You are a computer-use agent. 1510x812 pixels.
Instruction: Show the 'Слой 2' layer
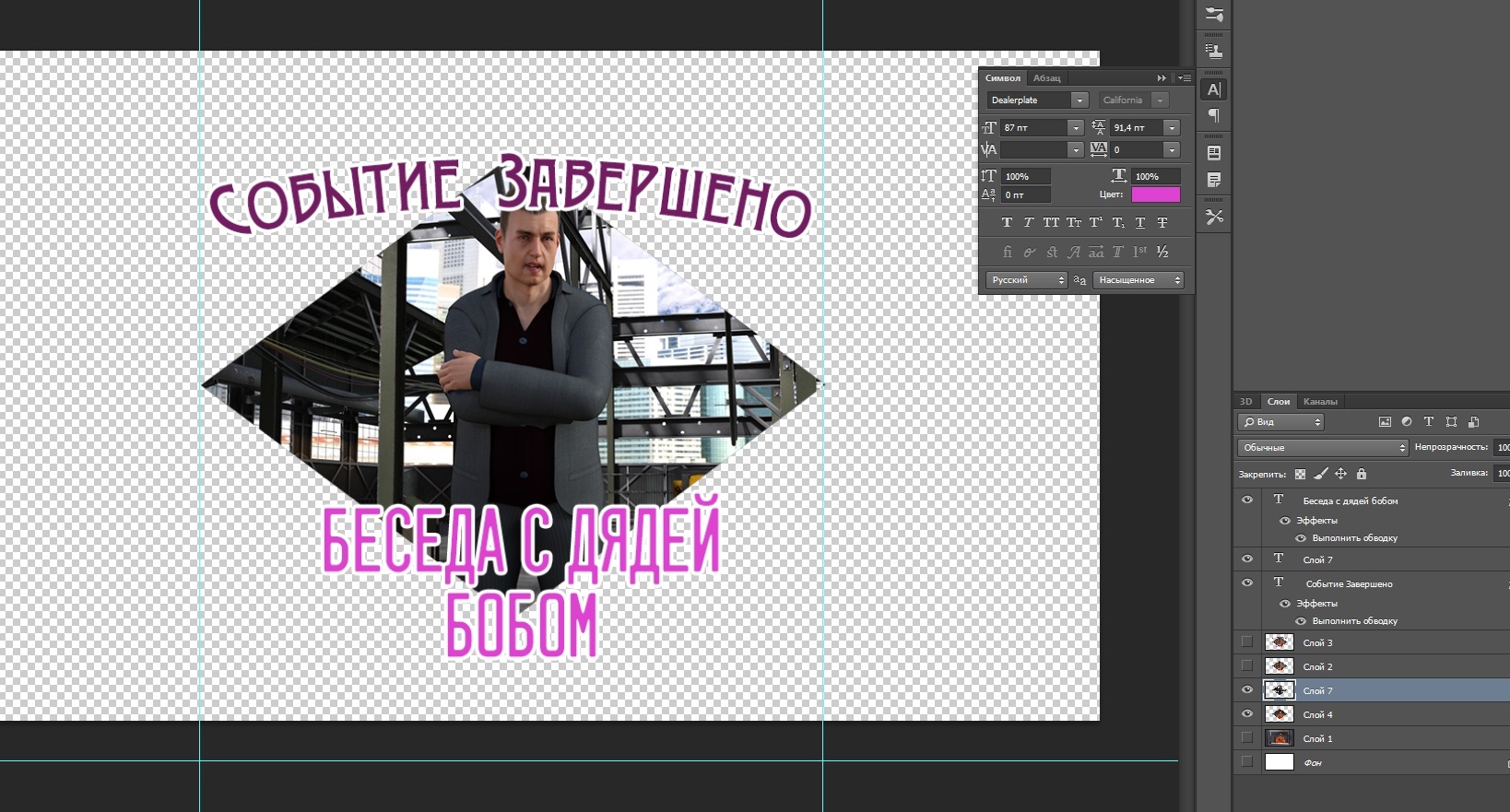click(x=1247, y=665)
